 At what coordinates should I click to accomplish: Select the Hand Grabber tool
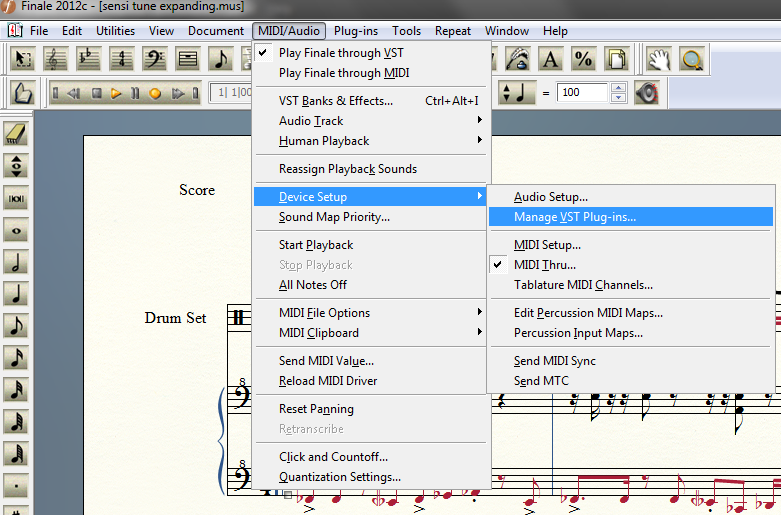pyautogui.click(x=658, y=60)
